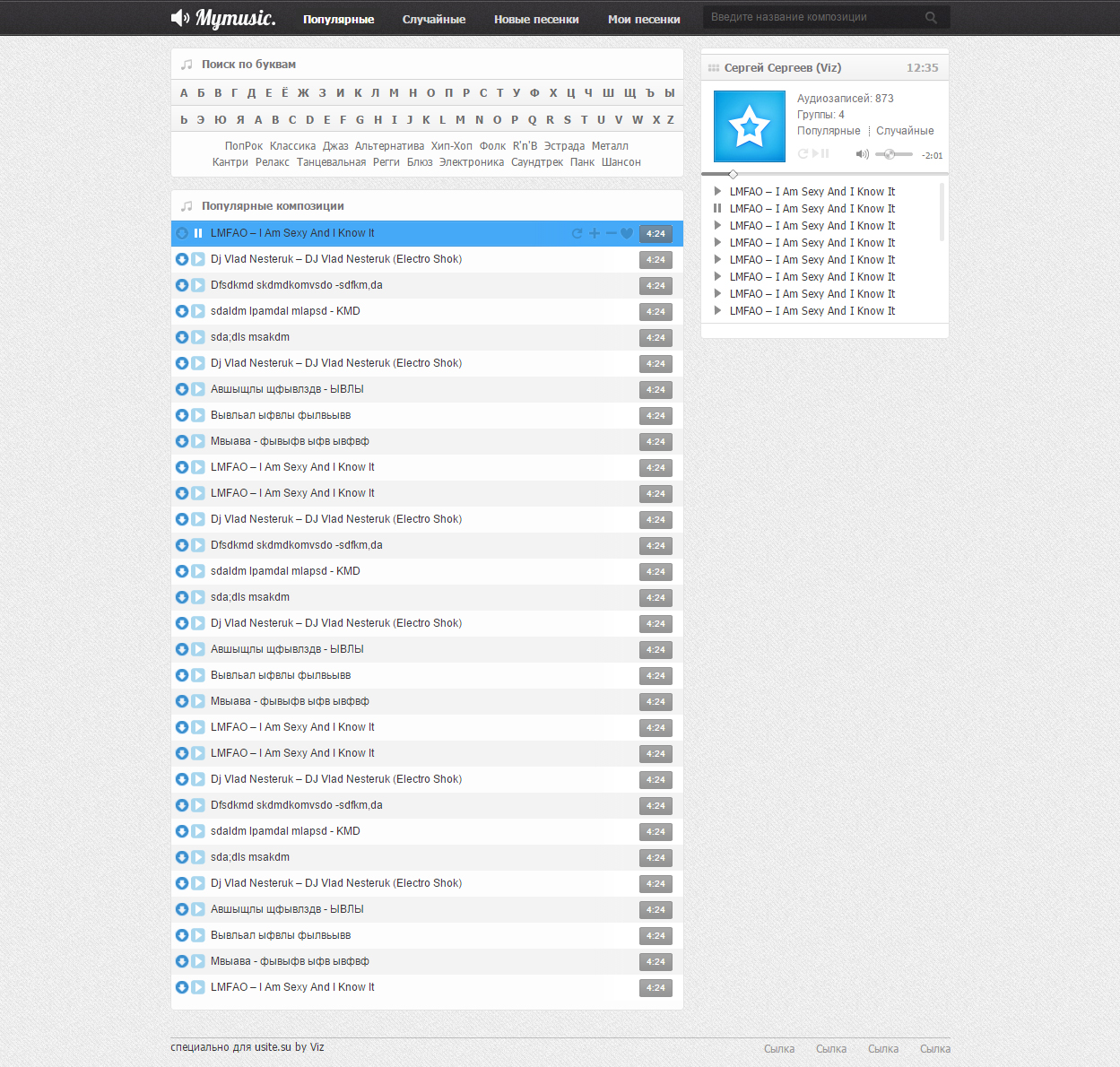Click Случайные link in player panel
The width and height of the screenshot is (1120, 1067).
click(905, 131)
